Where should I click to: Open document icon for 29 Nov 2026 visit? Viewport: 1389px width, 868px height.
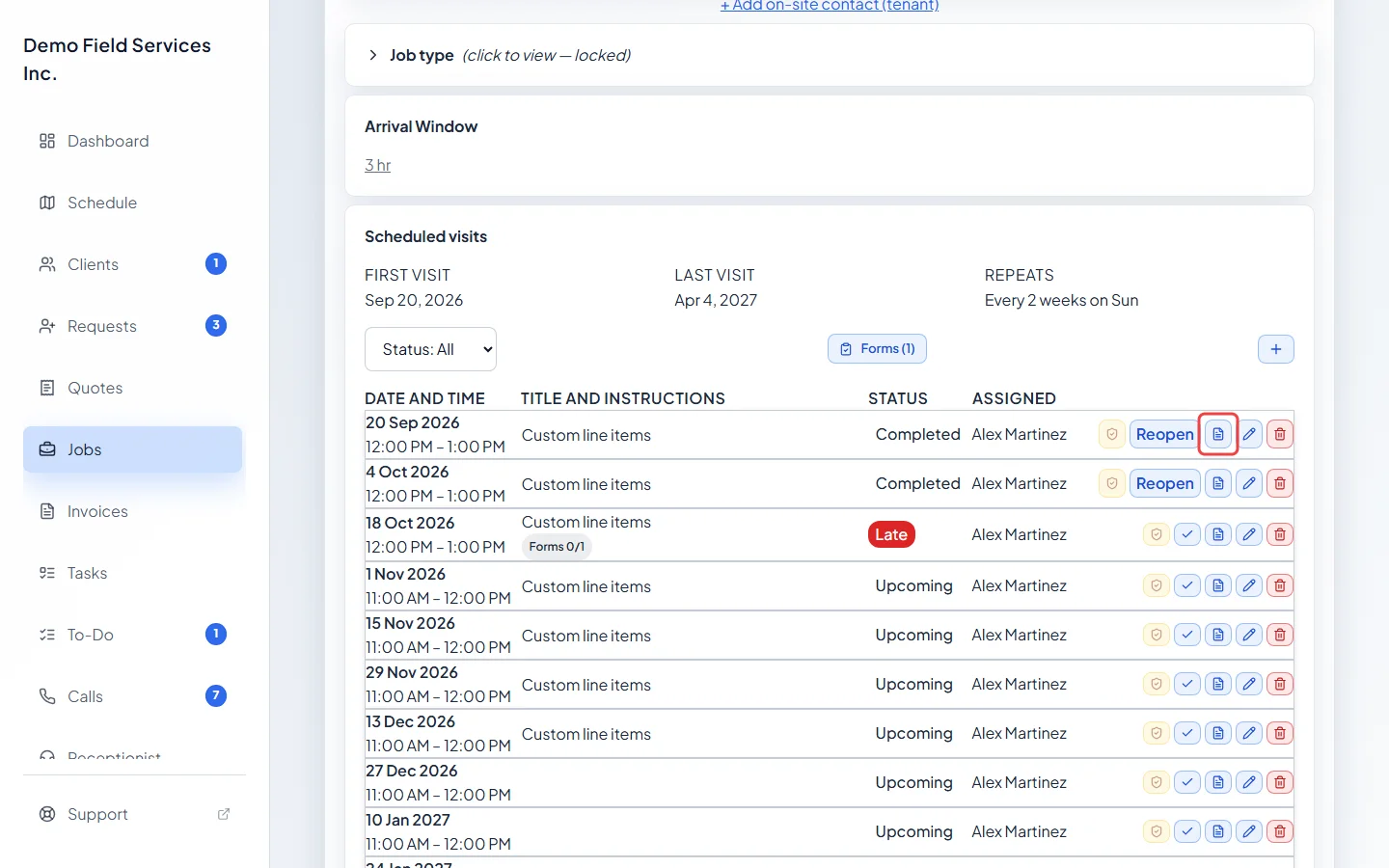click(x=1218, y=684)
